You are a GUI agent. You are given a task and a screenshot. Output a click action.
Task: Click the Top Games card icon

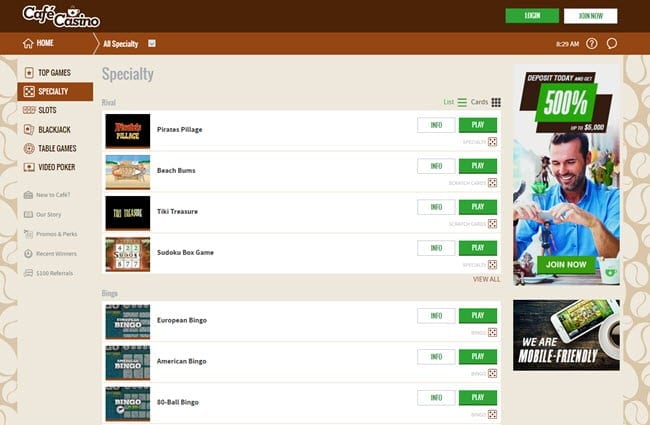(29, 73)
